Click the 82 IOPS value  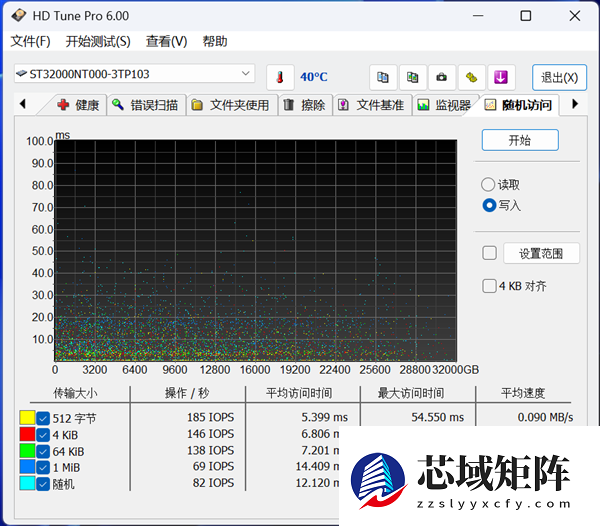pos(213,483)
